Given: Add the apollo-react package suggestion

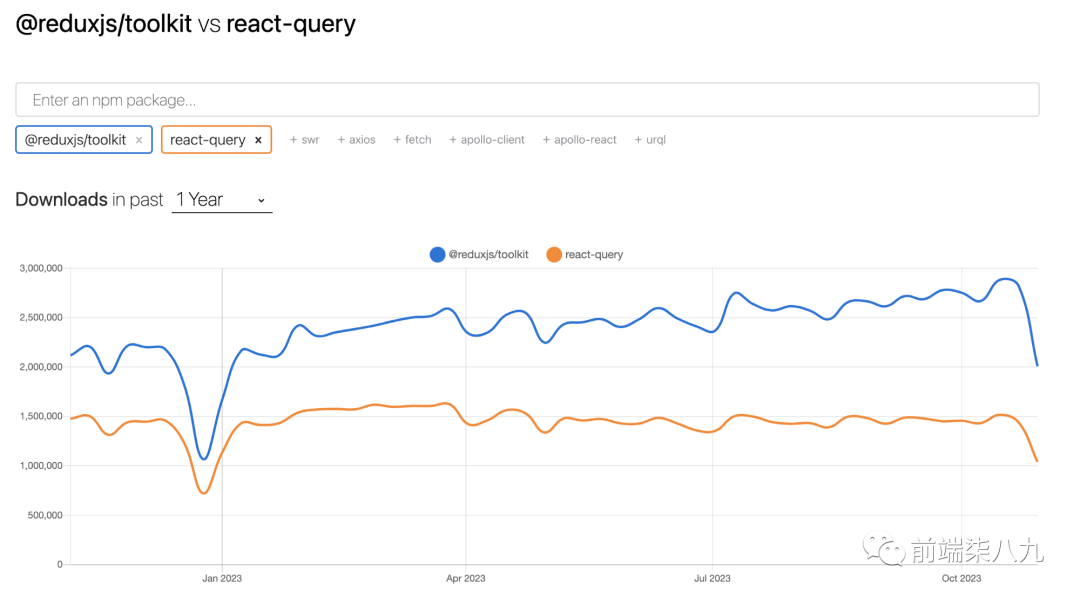Looking at the screenshot, I should point(579,140).
